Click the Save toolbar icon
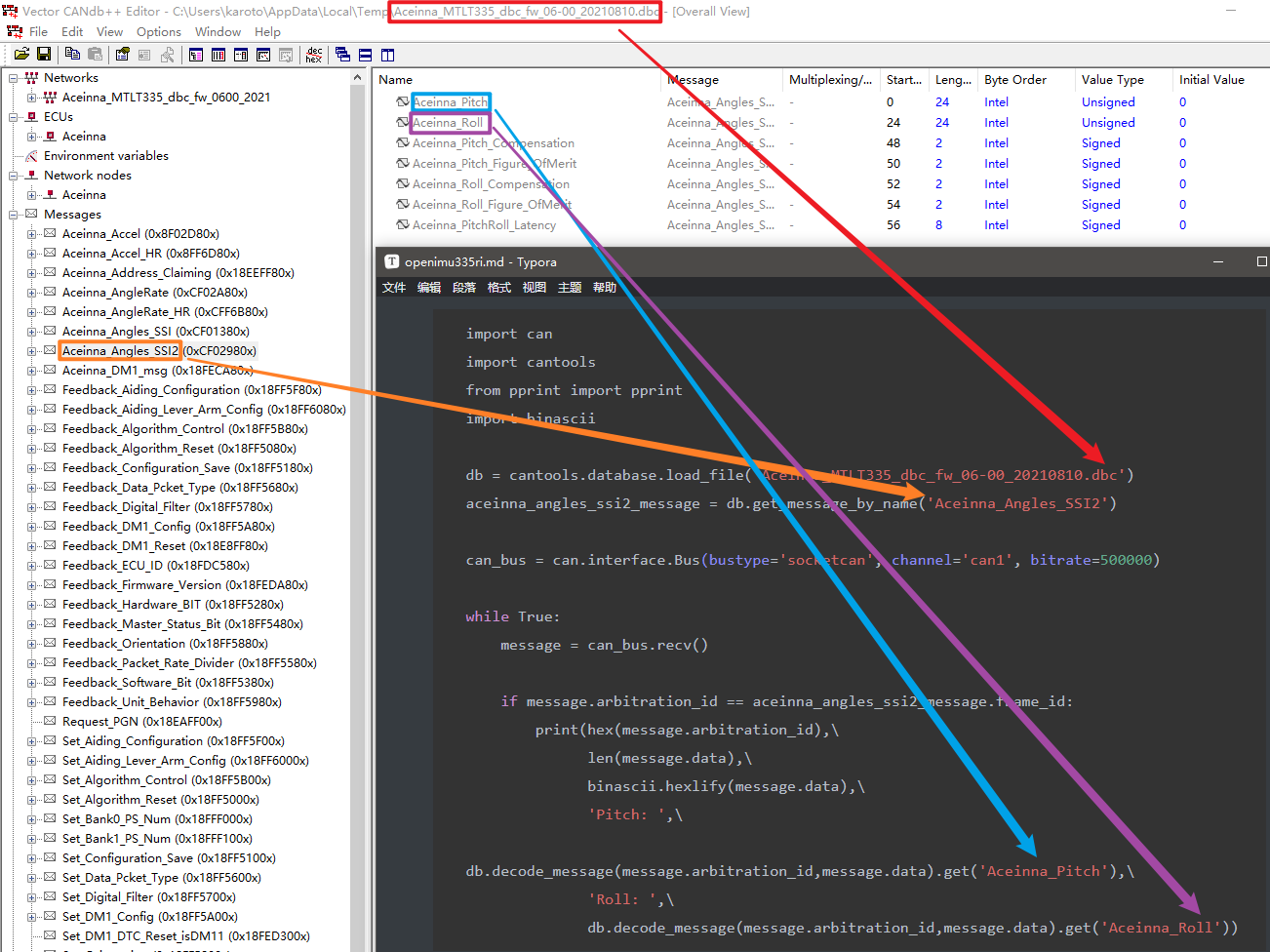Screen dimensions: 1270x952 coord(44,55)
